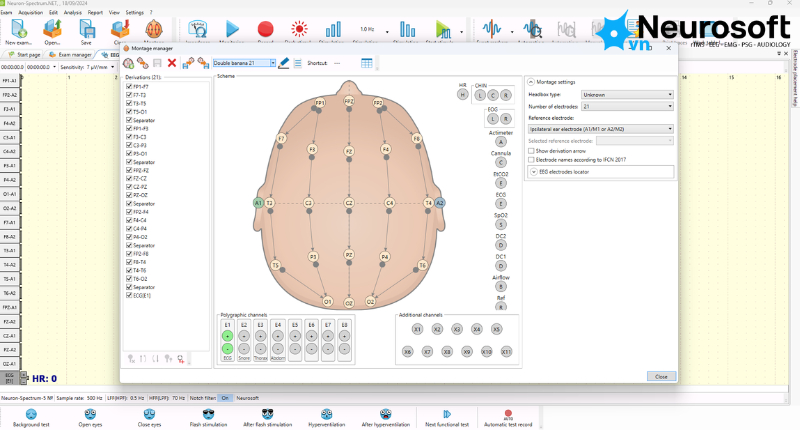Select the CZ electrode on head scheme
800x430 pixels.
(x=349, y=203)
